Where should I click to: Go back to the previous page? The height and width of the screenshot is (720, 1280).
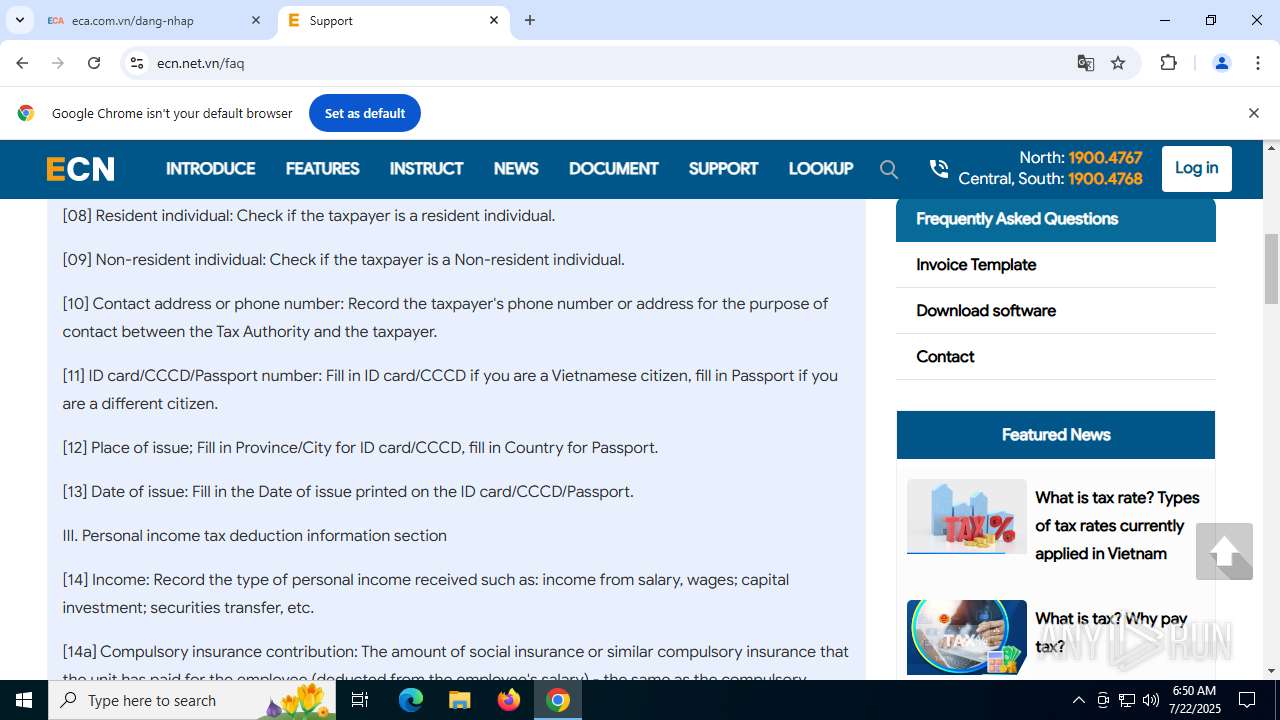click(x=22, y=63)
